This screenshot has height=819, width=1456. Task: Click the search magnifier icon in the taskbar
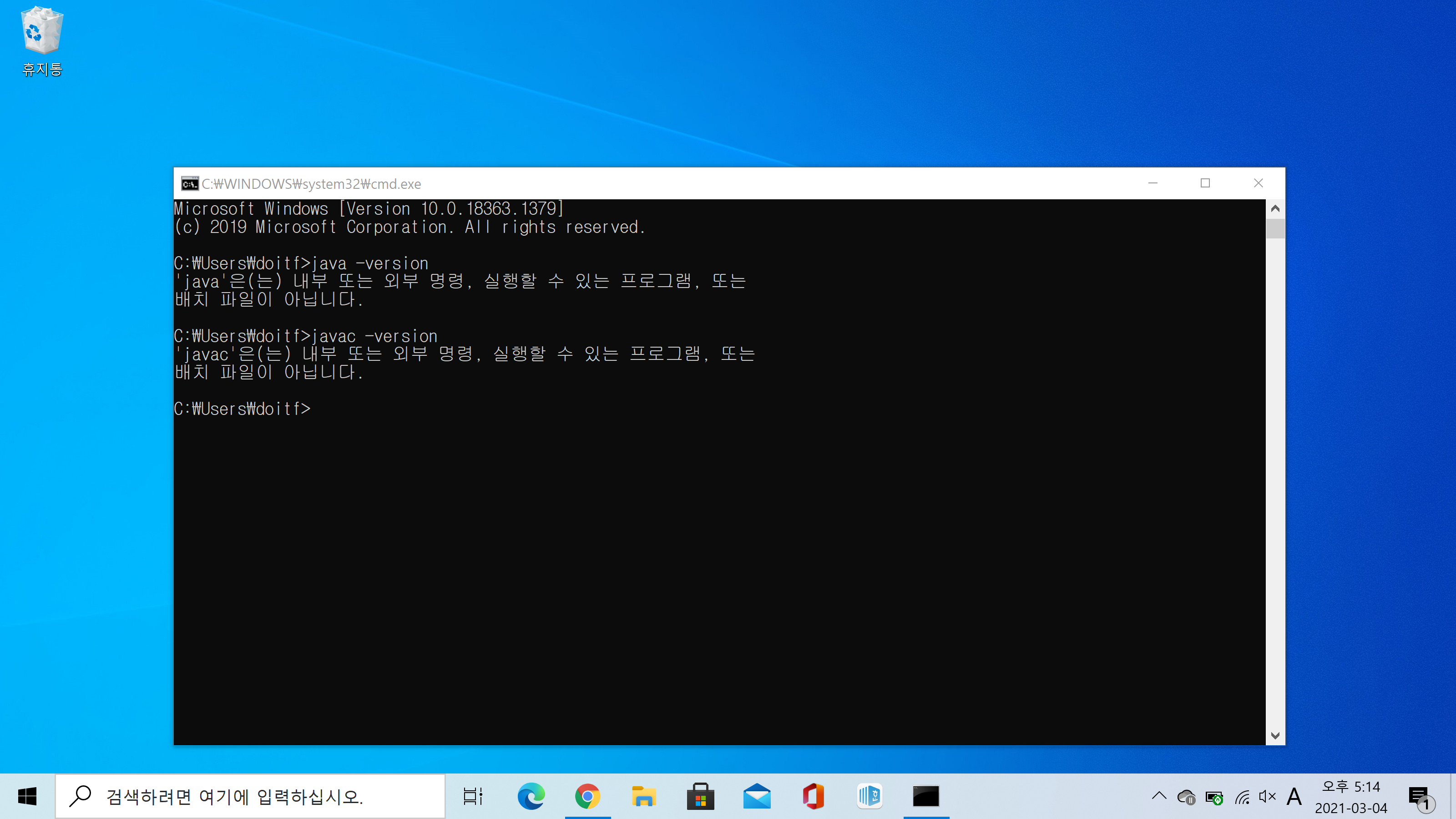pos(80,796)
